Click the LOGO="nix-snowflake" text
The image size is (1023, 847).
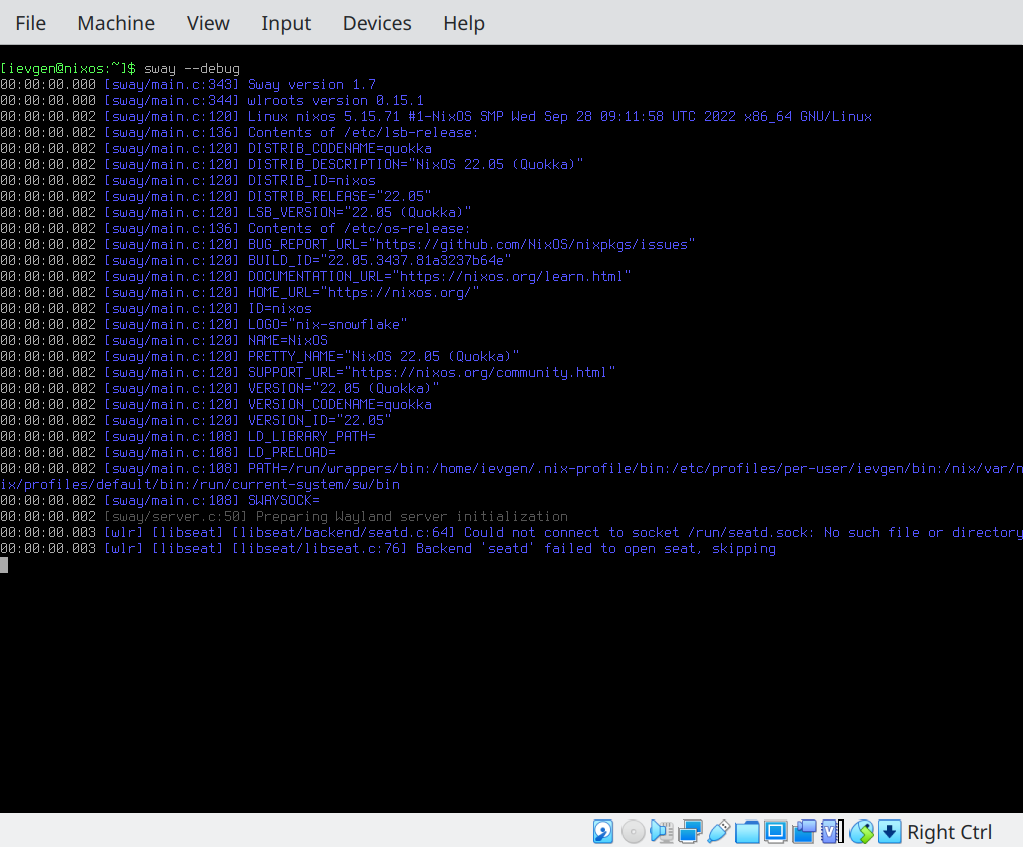pyautogui.click(x=328, y=324)
